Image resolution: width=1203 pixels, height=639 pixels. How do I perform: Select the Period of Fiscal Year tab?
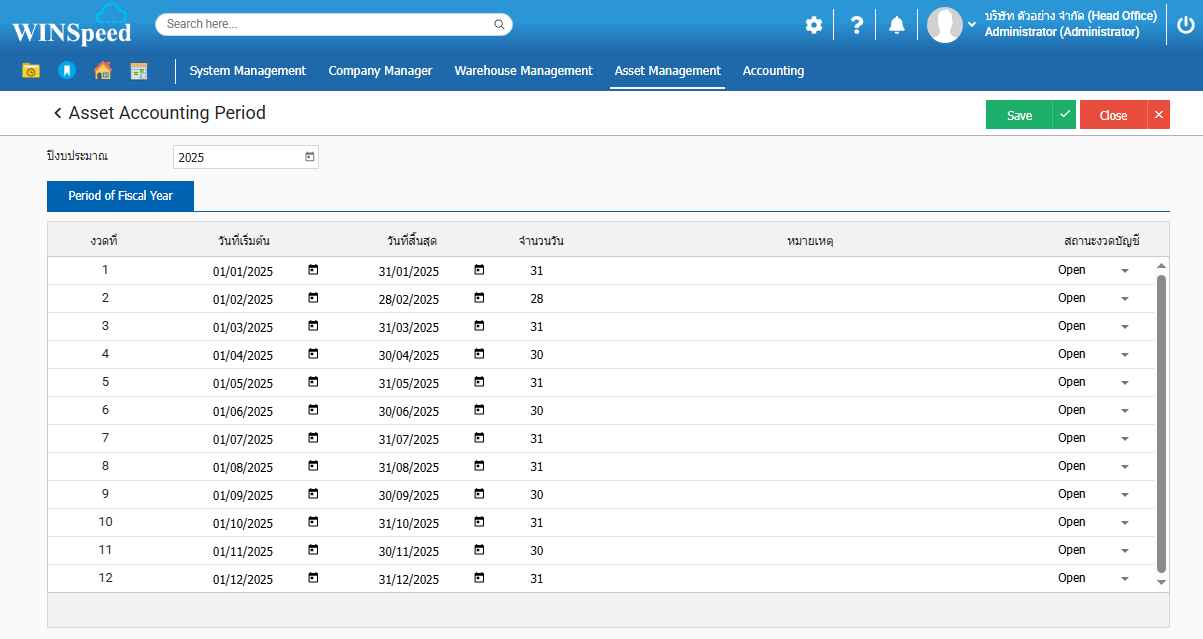tap(120, 196)
